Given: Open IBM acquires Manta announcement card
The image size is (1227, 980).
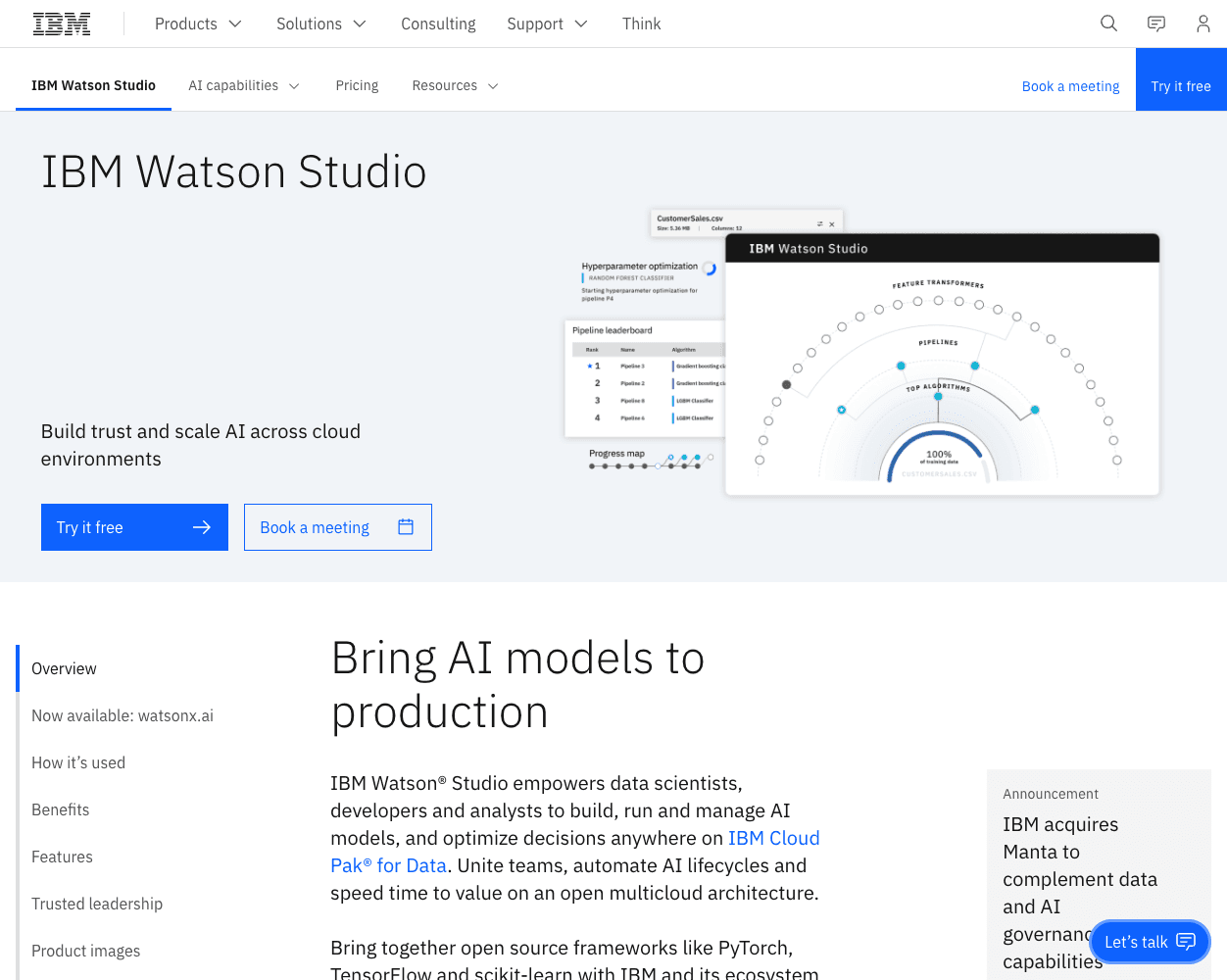Looking at the screenshot, I should pos(1099,875).
